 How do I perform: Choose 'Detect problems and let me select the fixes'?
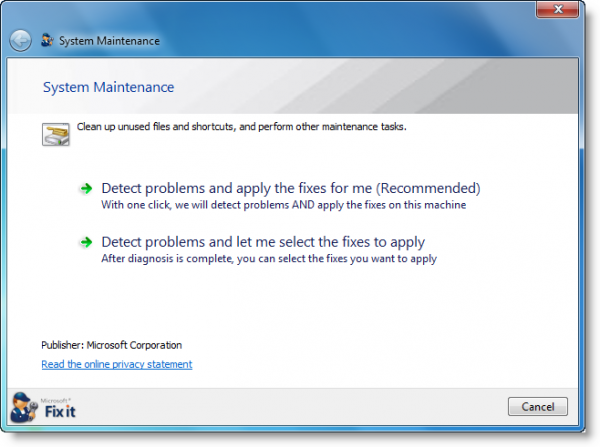(x=263, y=242)
